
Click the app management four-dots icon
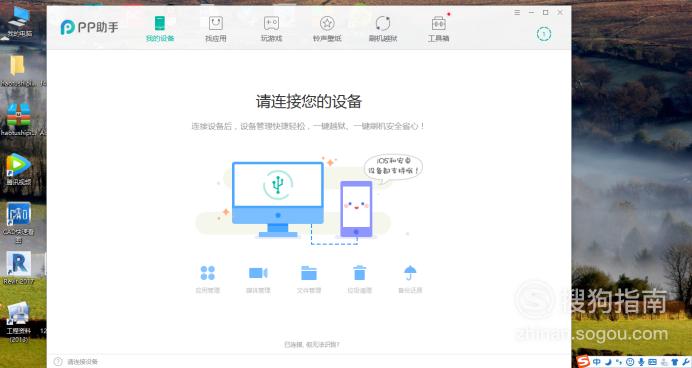click(207, 273)
